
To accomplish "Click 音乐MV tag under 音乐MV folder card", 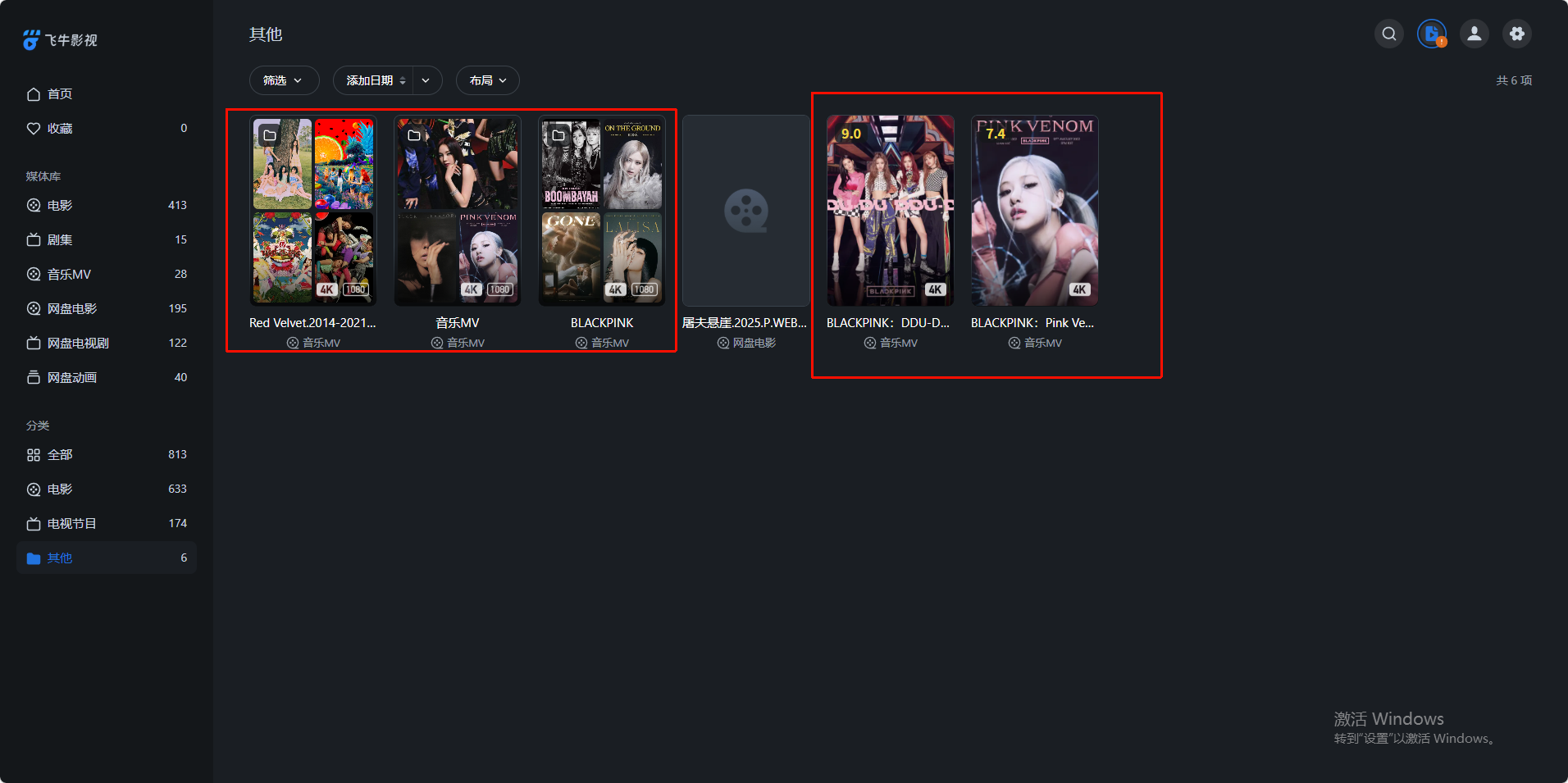I will tap(458, 344).
